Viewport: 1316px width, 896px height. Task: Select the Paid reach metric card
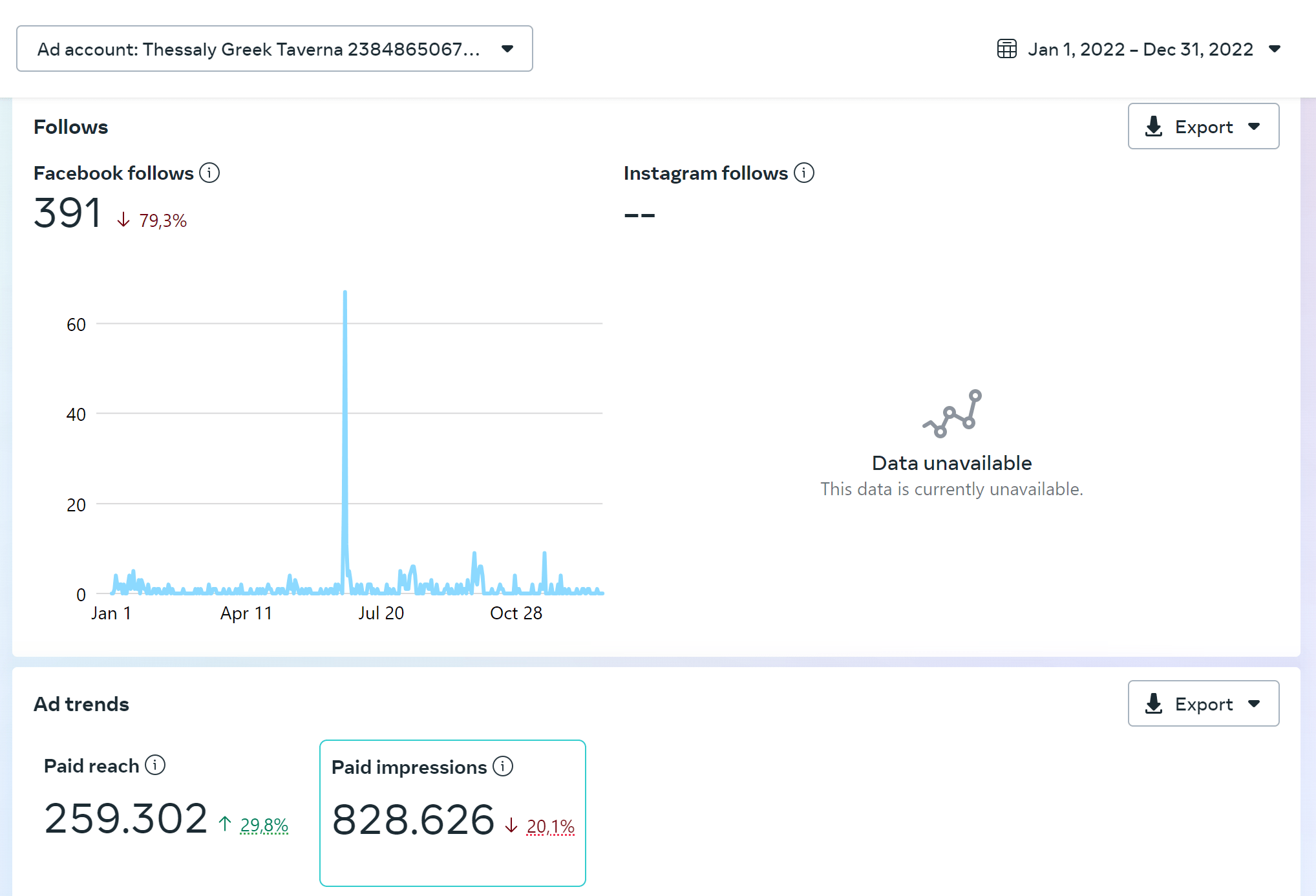(x=166, y=813)
